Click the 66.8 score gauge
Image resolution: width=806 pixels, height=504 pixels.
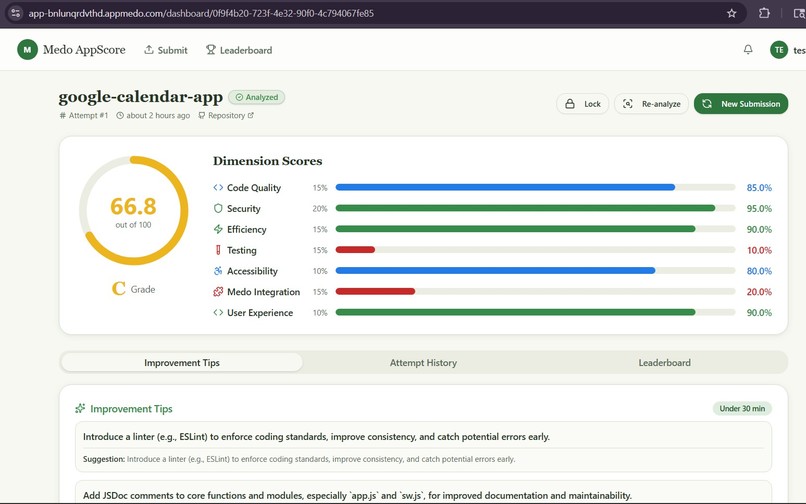(x=134, y=210)
